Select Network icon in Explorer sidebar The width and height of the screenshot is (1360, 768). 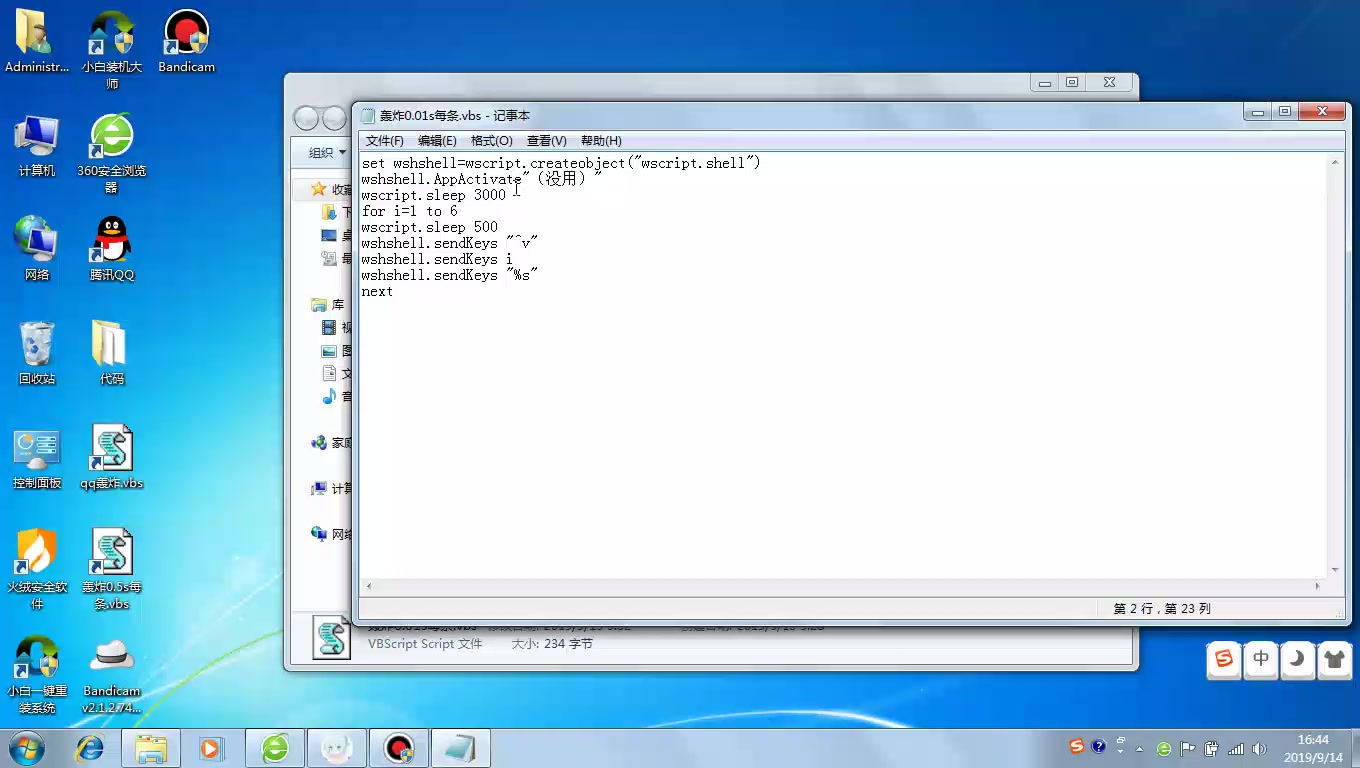(x=319, y=534)
